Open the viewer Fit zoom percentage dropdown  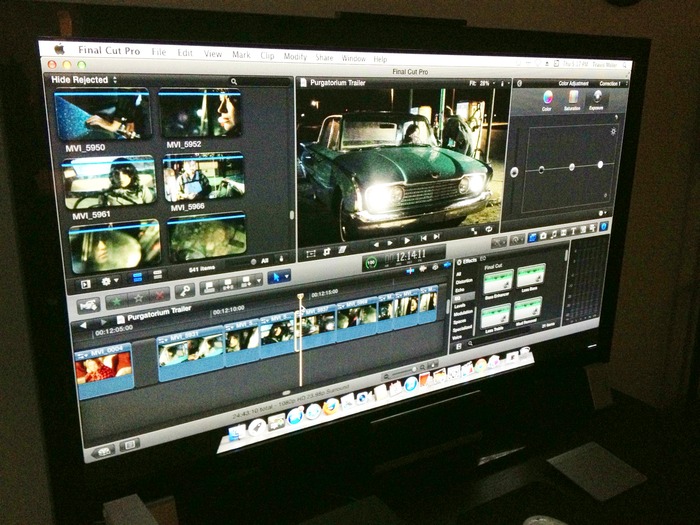(x=482, y=83)
